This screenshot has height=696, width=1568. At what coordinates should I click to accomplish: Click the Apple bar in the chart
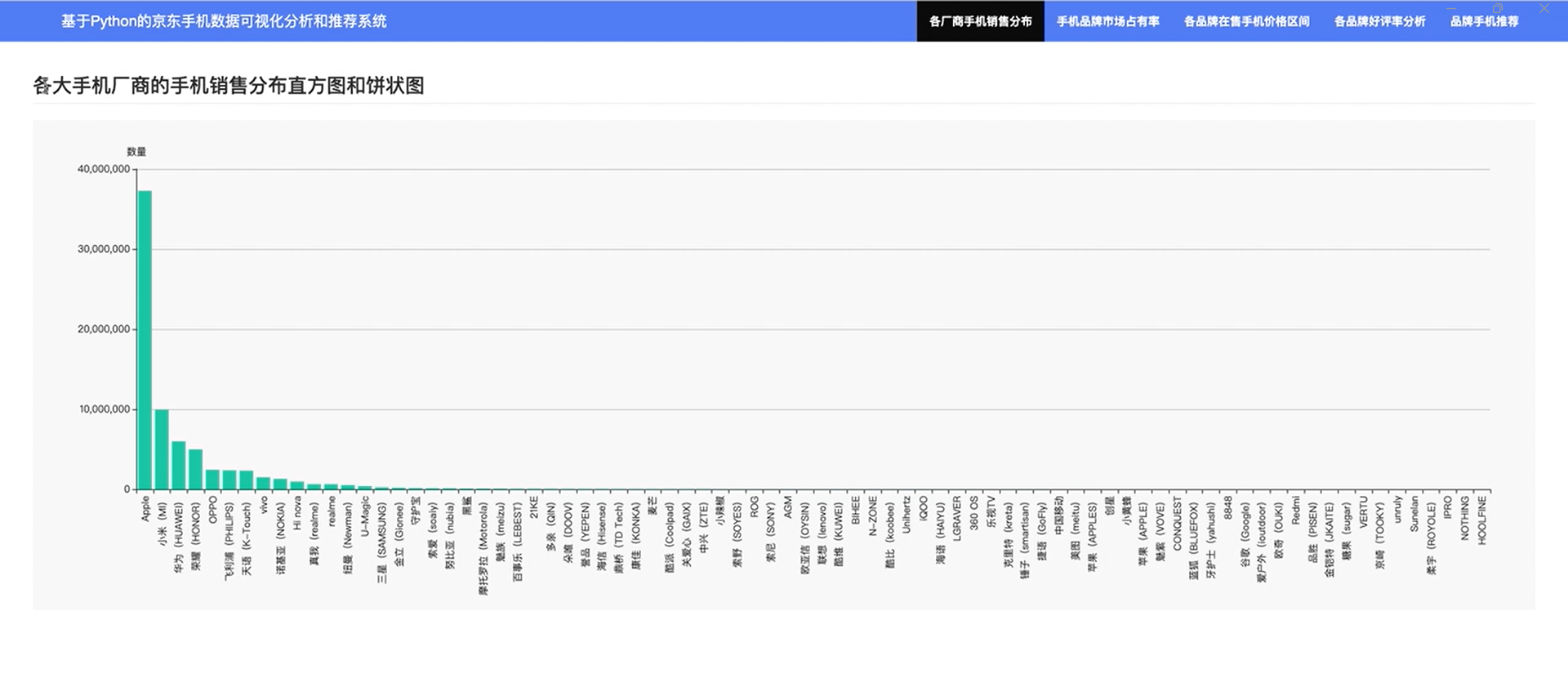[x=145, y=340]
